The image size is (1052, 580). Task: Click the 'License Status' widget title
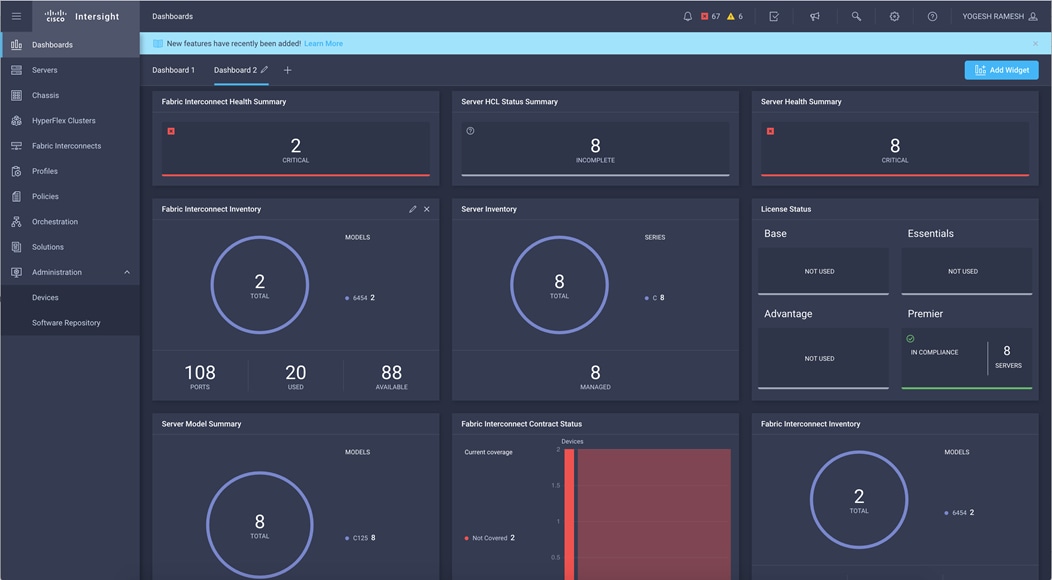[786, 209]
